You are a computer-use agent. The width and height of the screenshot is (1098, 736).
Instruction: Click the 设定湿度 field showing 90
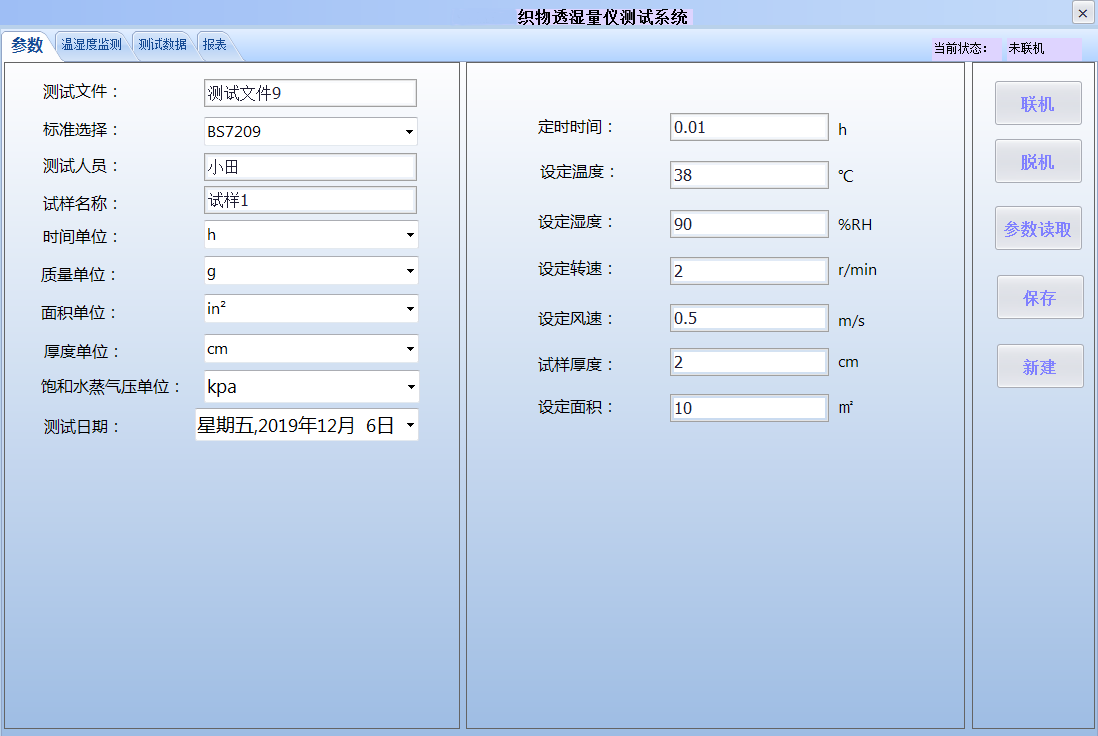(x=748, y=223)
